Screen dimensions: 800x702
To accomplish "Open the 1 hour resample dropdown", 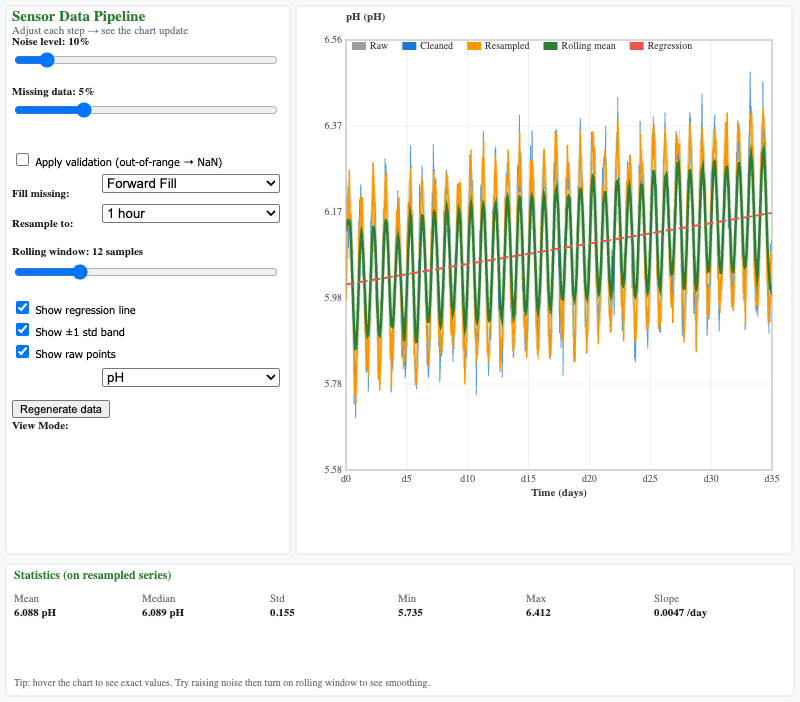I will coord(191,213).
